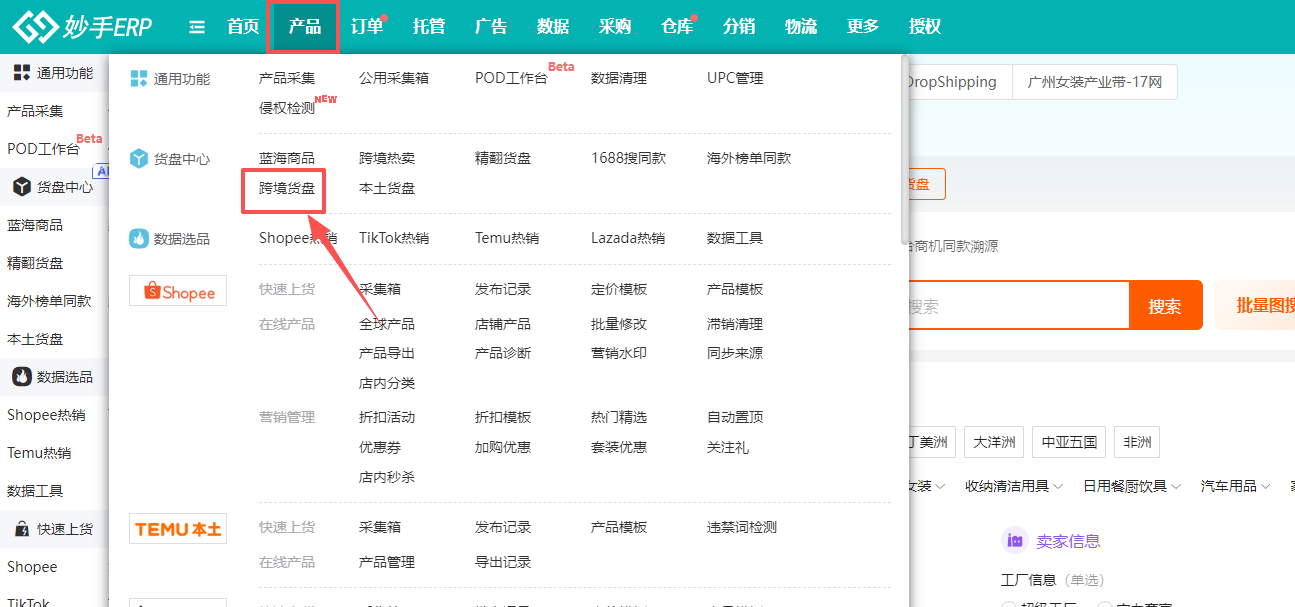Click the Shopee logo in the product menu
Viewport: 1295px width, 607px height.
(x=178, y=292)
